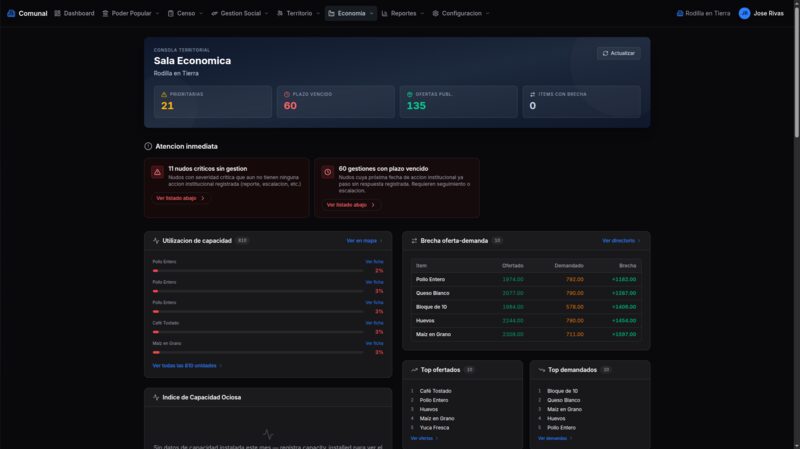The height and width of the screenshot is (449, 800).
Task: Click the Rodilla en Tierra community icon
Action: 680,13
